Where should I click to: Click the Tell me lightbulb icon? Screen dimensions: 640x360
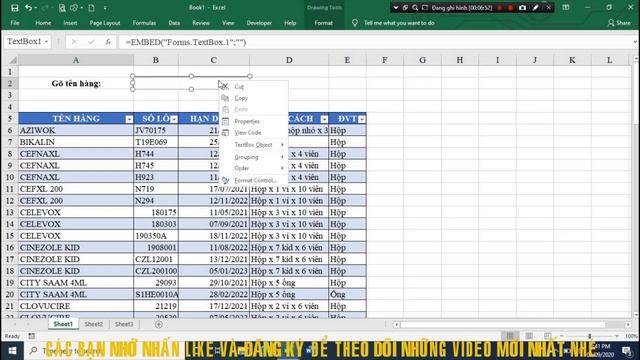click(355, 23)
